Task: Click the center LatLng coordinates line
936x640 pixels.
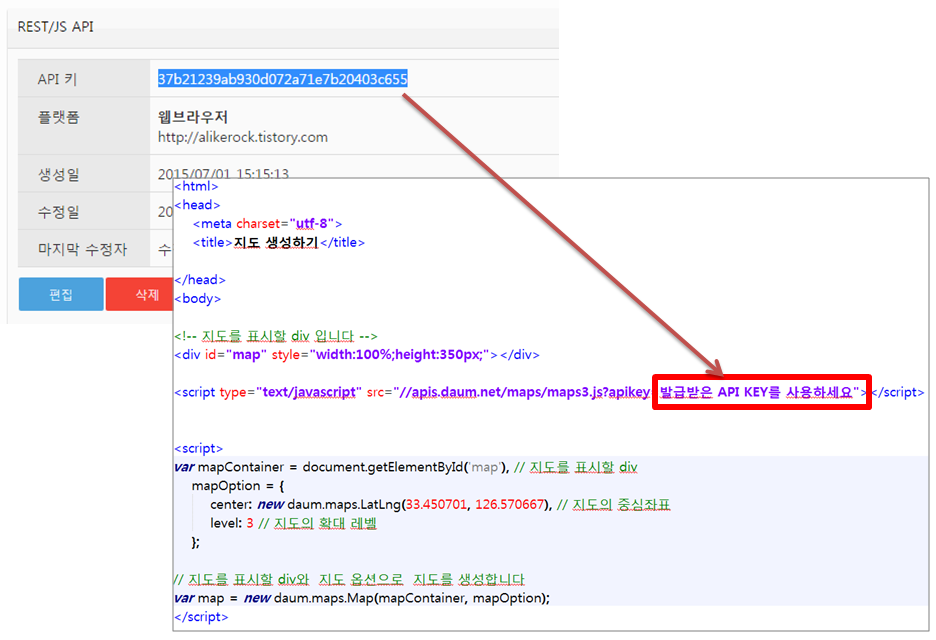Action: tap(440, 504)
